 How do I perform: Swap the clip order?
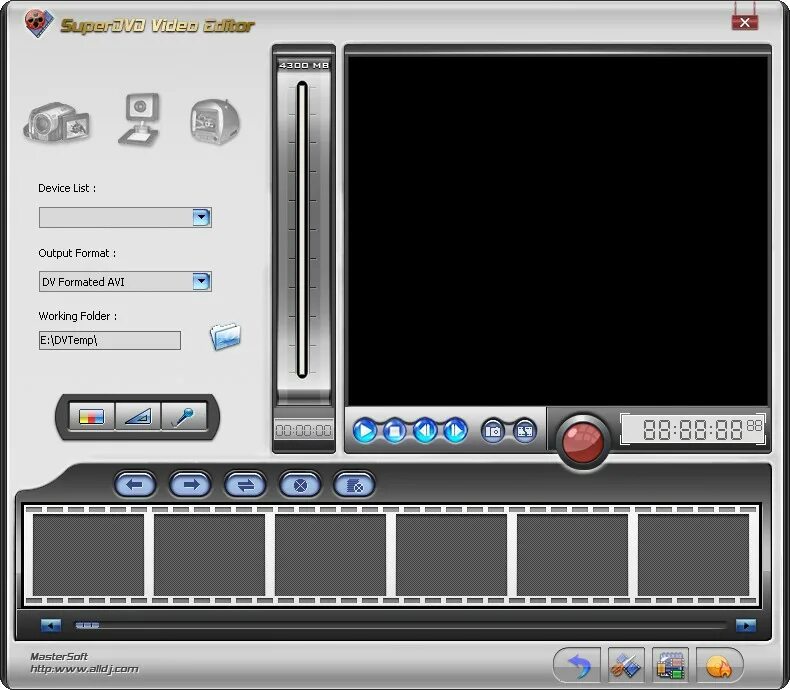pyautogui.click(x=245, y=485)
